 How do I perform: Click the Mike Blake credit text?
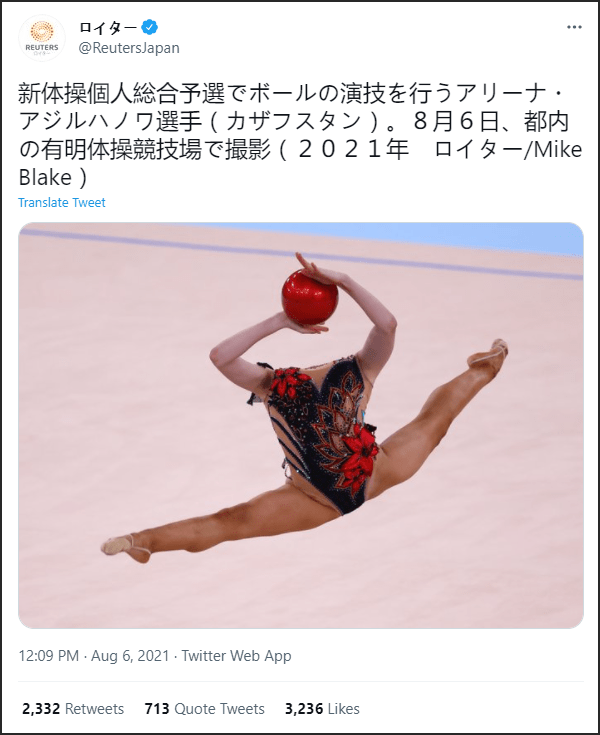pyautogui.click(x=300, y=163)
